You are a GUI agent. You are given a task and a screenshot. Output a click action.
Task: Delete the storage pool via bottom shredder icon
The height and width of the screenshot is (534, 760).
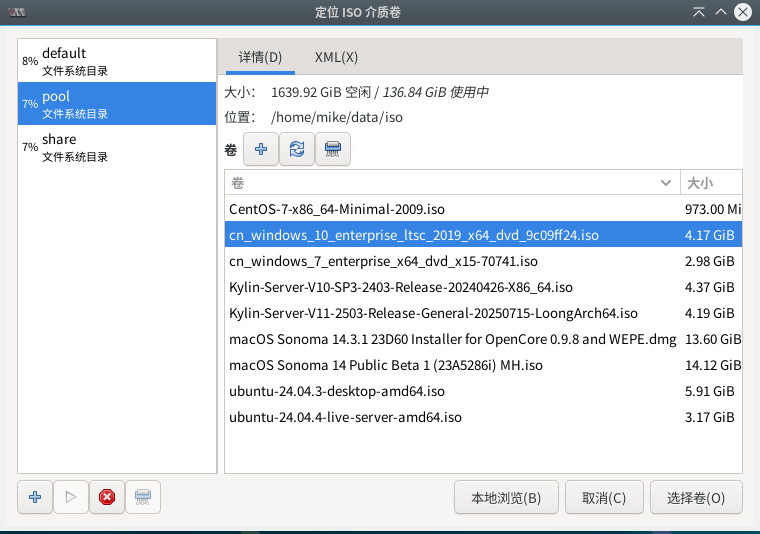coord(142,497)
